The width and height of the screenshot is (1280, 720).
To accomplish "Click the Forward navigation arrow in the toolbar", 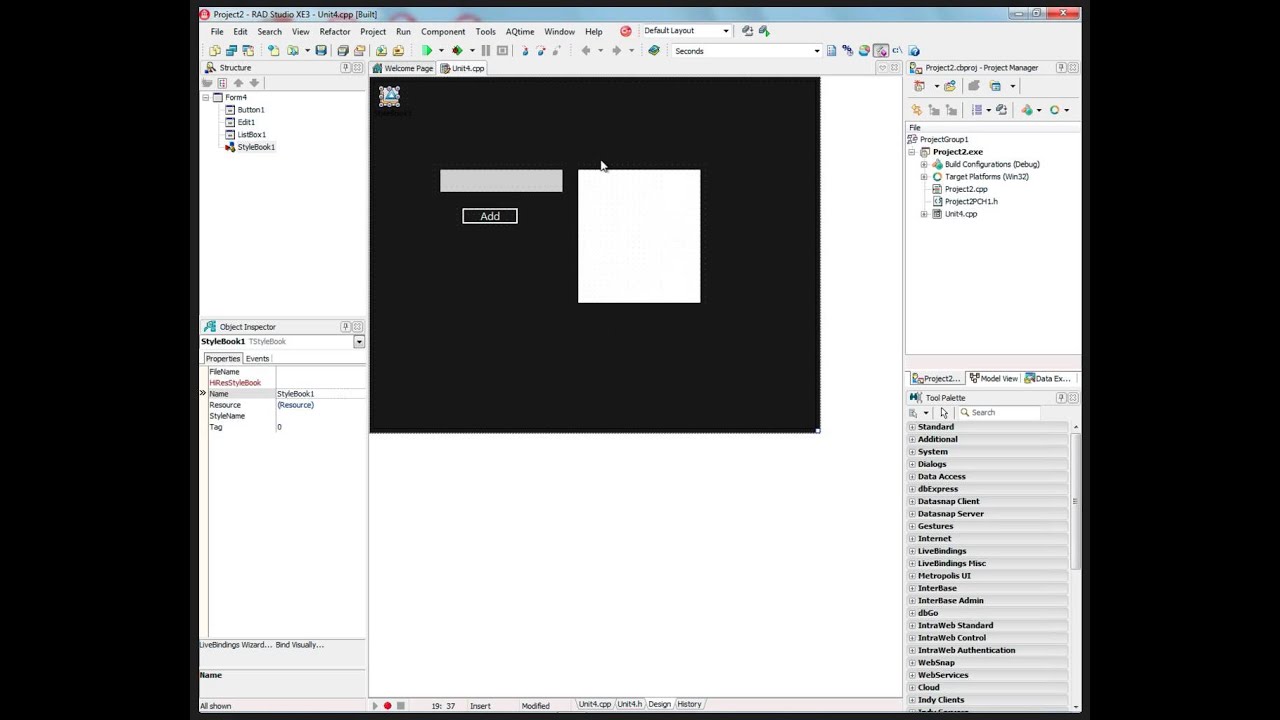I will click(616, 50).
